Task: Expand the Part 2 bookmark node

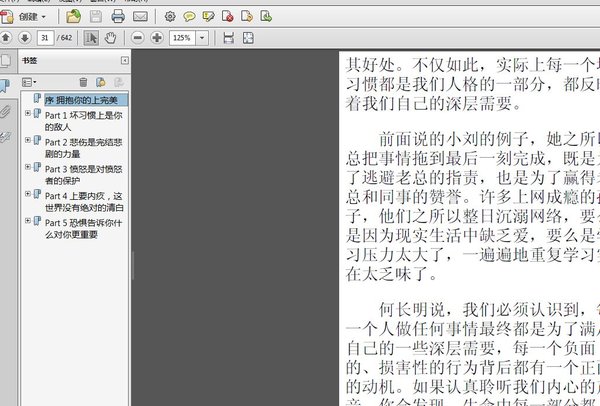Action: pyautogui.click(x=28, y=140)
